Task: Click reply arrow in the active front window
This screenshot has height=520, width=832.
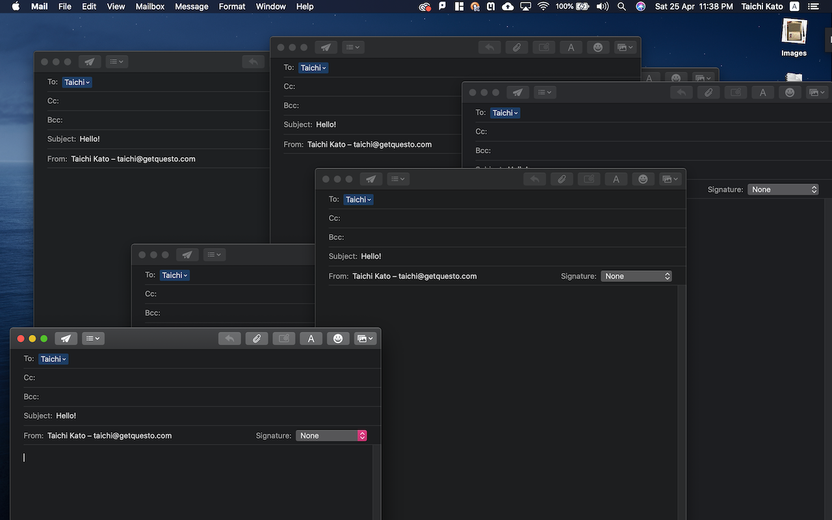Action: click(229, 339)
